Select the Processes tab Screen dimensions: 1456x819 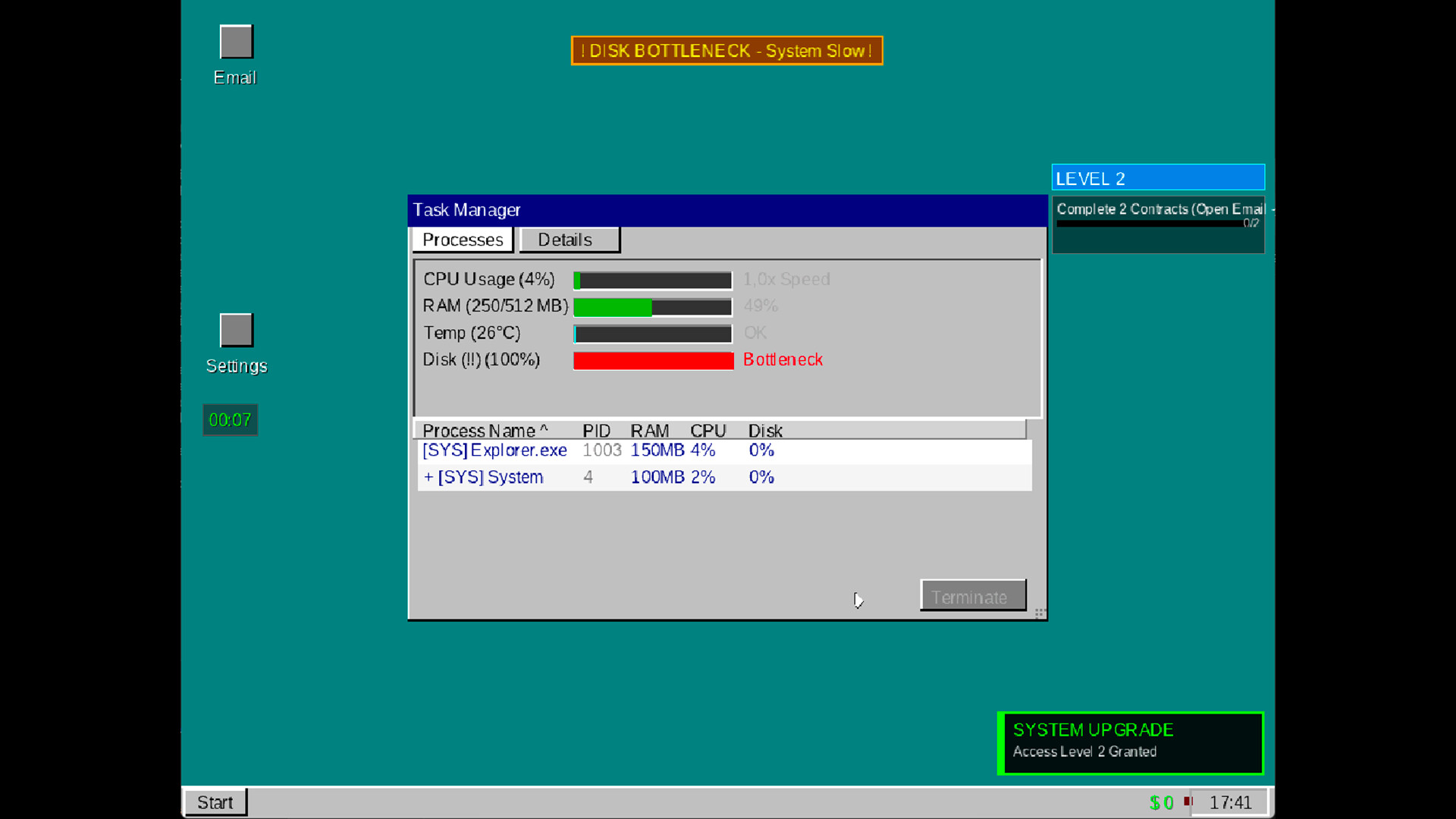click(463, 240)
